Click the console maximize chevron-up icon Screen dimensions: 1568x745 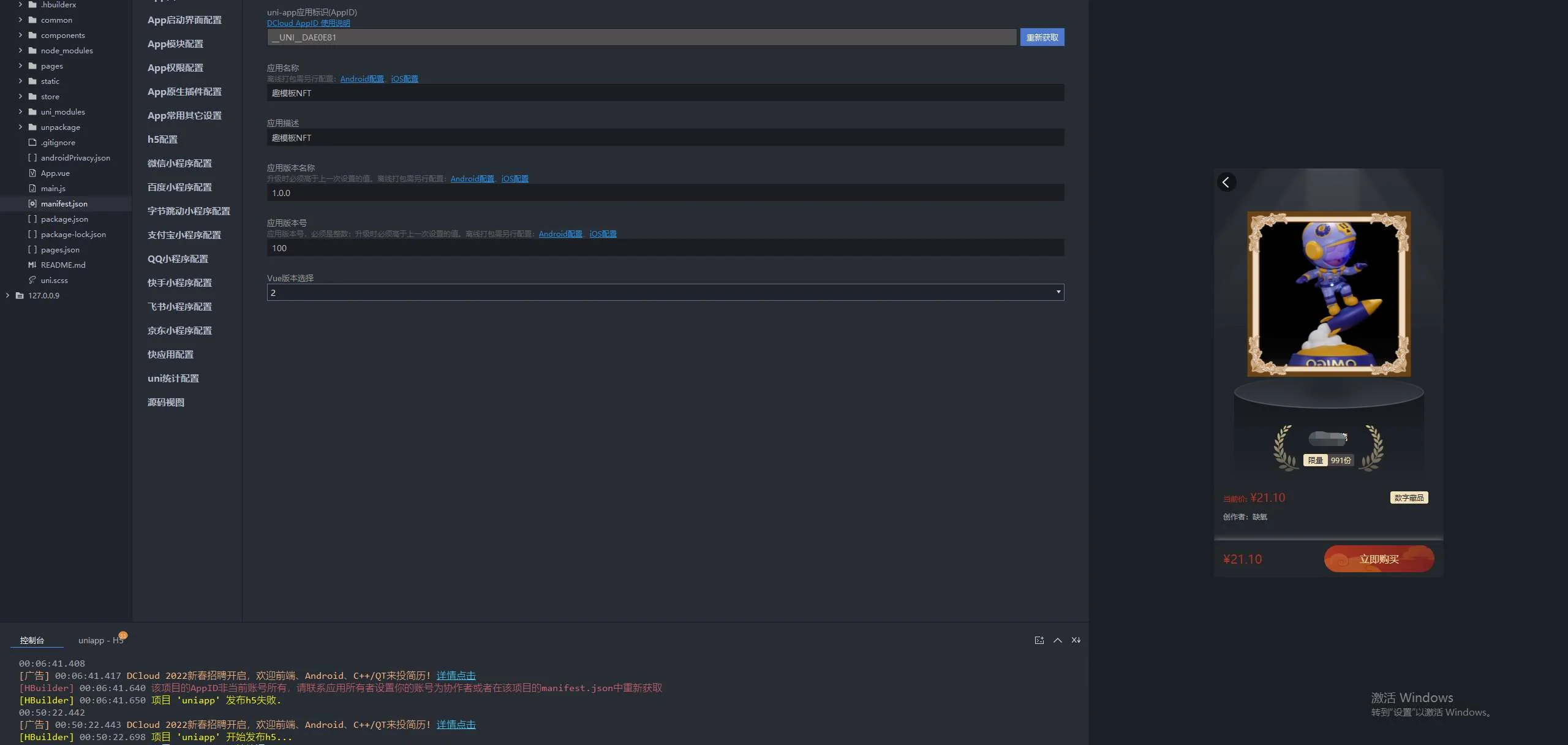pos(1057,640)
